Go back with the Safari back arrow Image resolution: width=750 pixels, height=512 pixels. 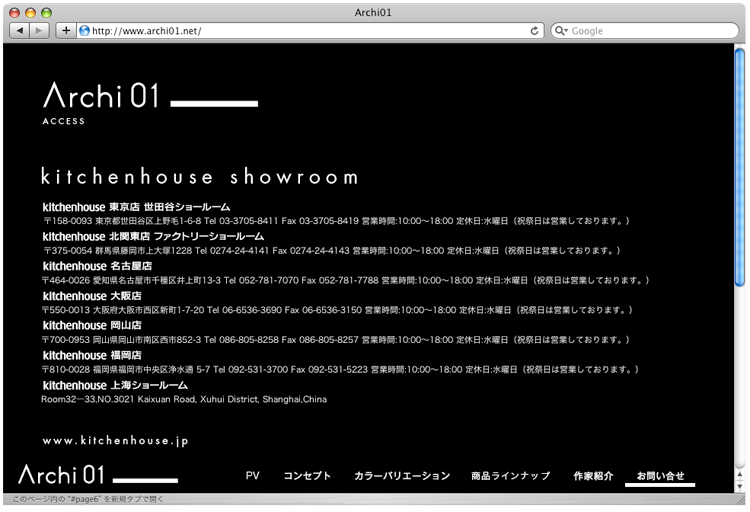coord(20,31)
